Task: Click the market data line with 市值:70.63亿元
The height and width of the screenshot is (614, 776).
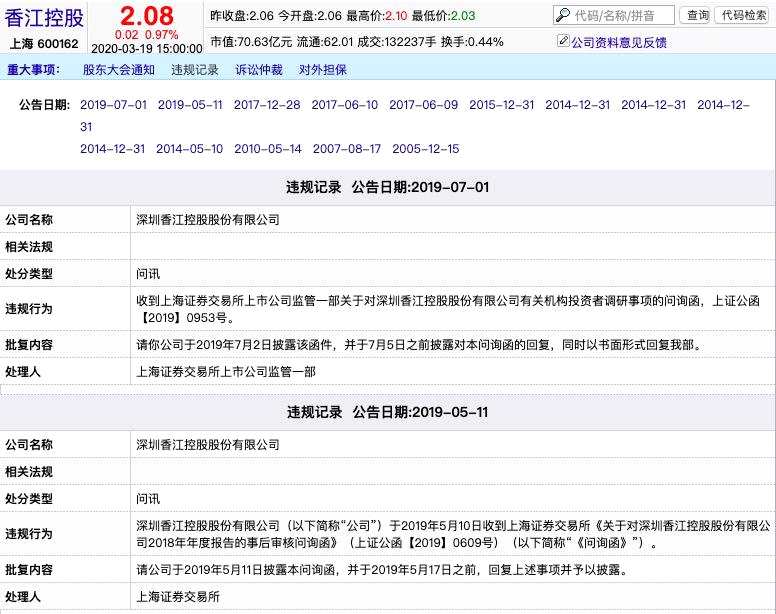Action: point(357,42)
